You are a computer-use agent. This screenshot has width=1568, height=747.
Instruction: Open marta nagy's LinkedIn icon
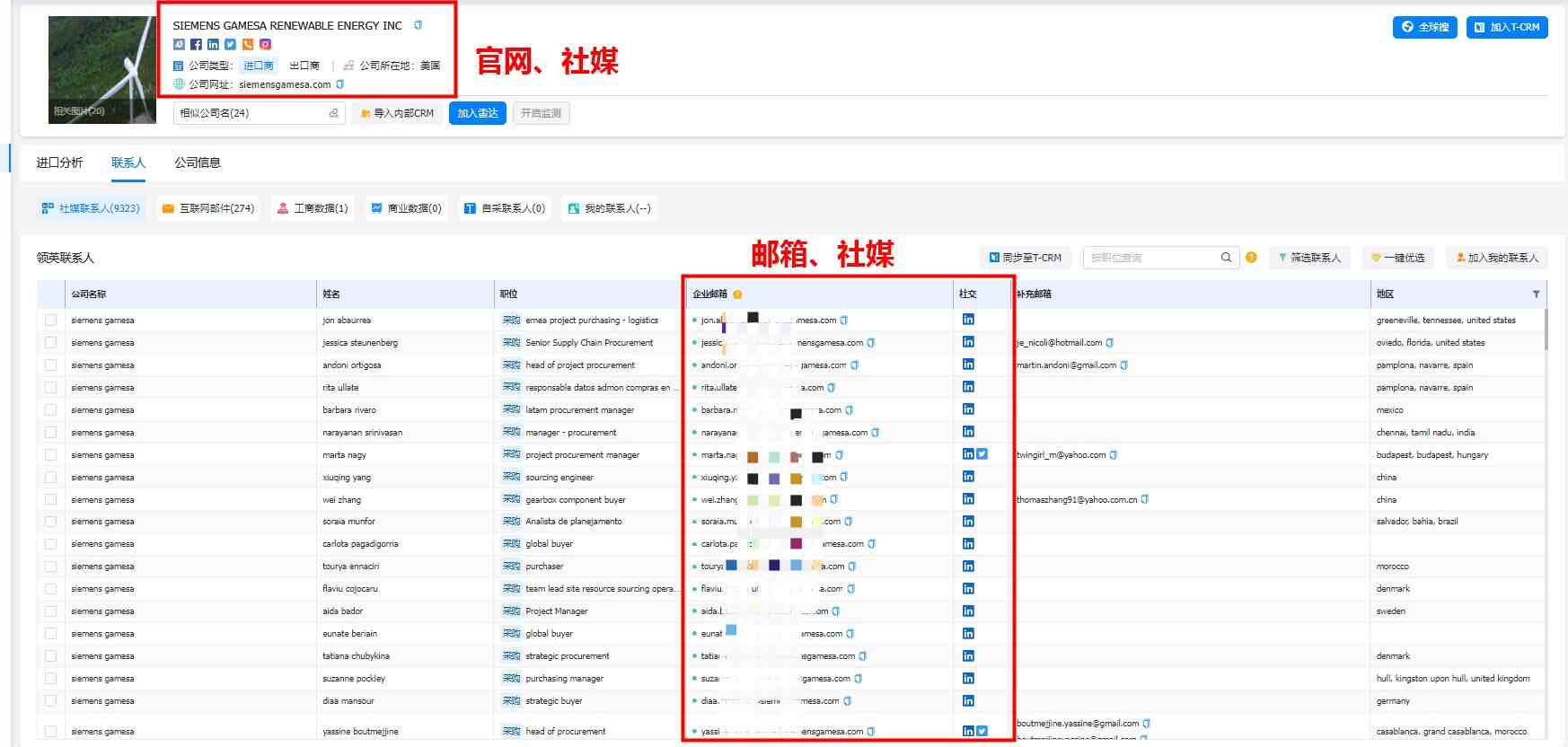pos(968,454)
